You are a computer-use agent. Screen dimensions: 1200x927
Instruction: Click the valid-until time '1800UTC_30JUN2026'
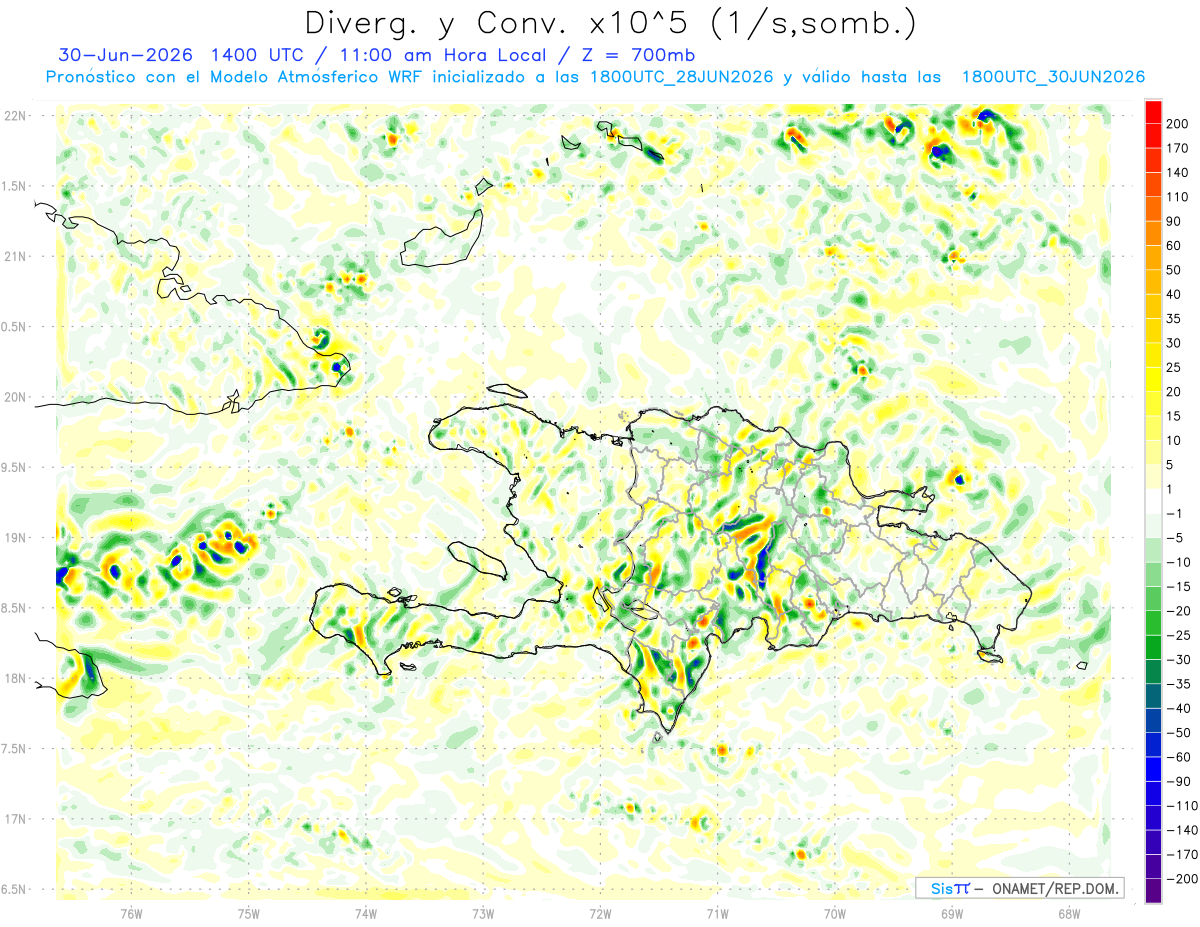pyautogui.click(x=1053, y=77)
